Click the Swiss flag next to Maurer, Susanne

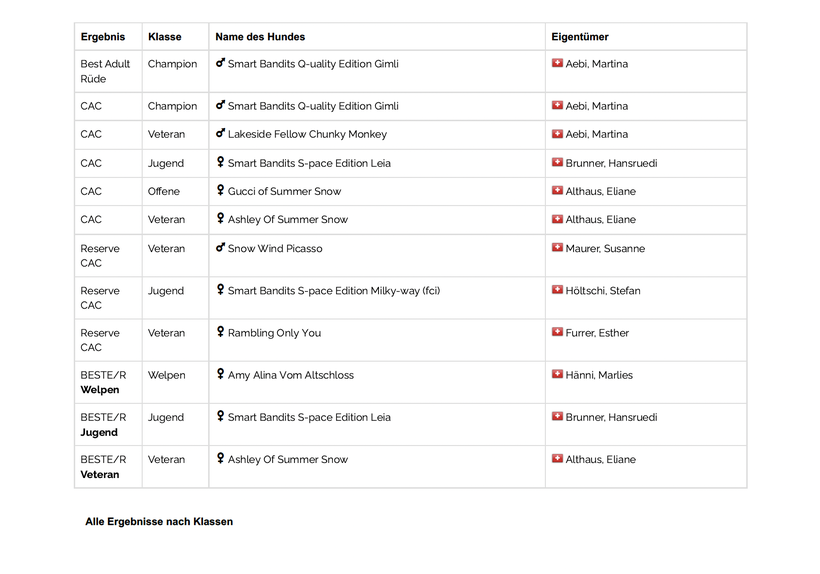tap(557, 248)
